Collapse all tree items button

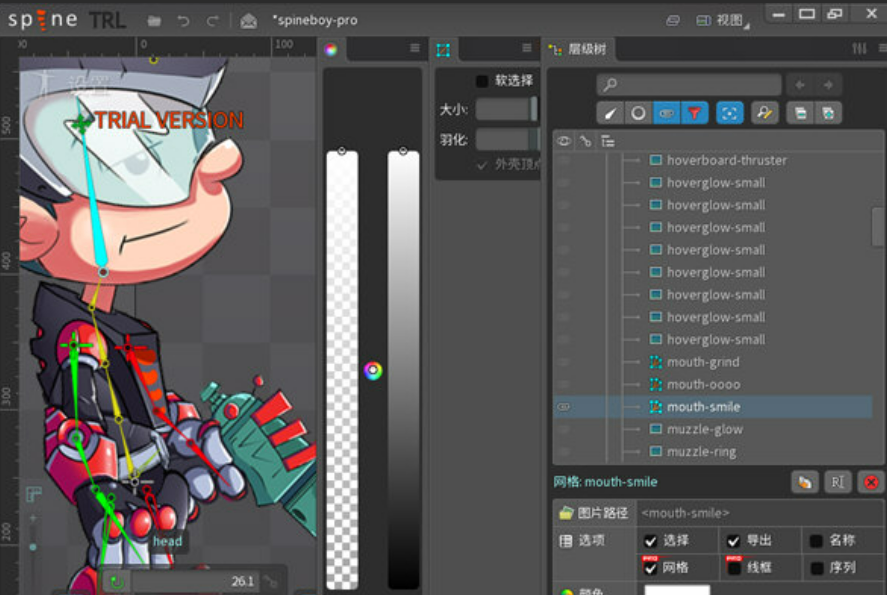[800, 113]
